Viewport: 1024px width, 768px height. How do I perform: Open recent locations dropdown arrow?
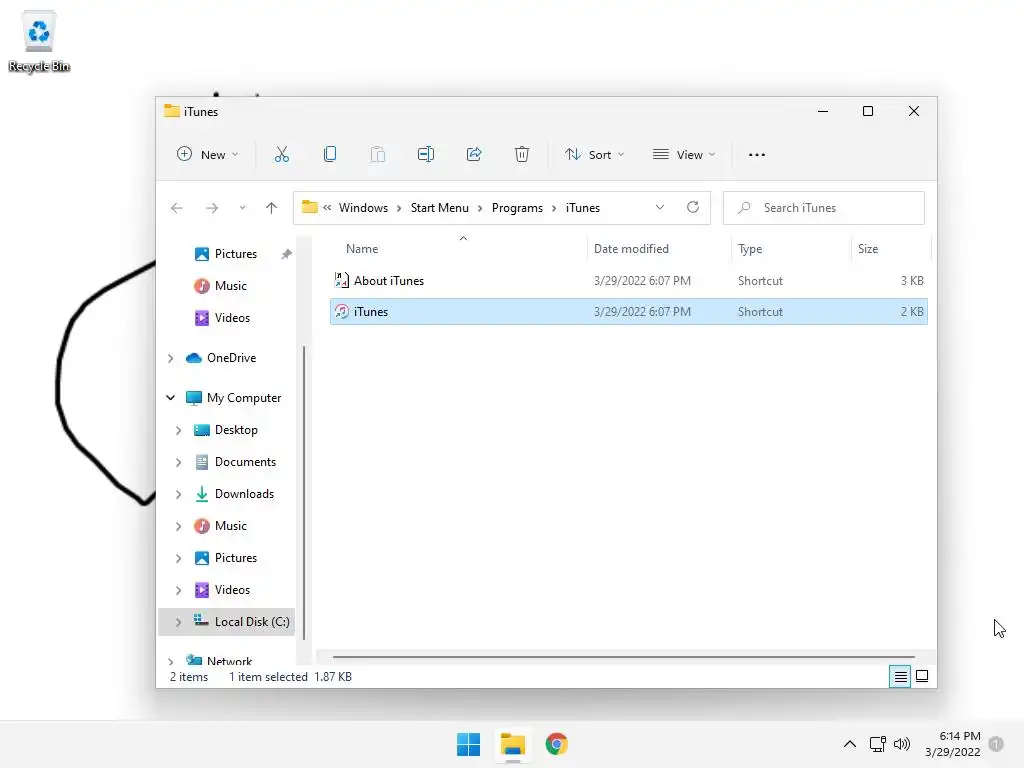(242, 208)
